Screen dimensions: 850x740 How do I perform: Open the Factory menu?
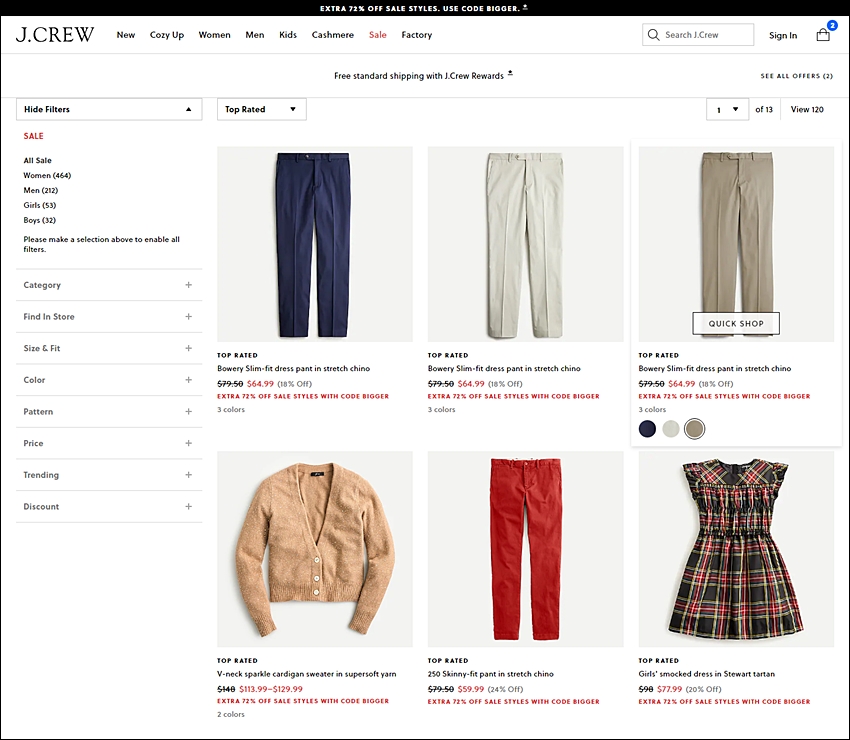417,35
